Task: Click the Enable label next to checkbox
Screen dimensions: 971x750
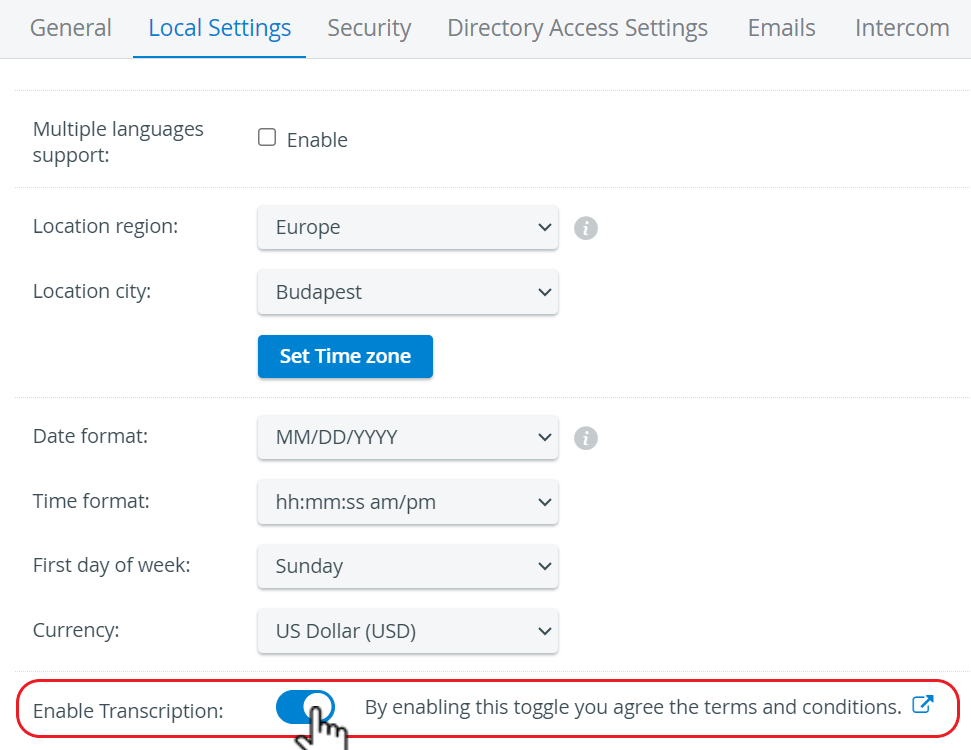Action: (317, 140)
